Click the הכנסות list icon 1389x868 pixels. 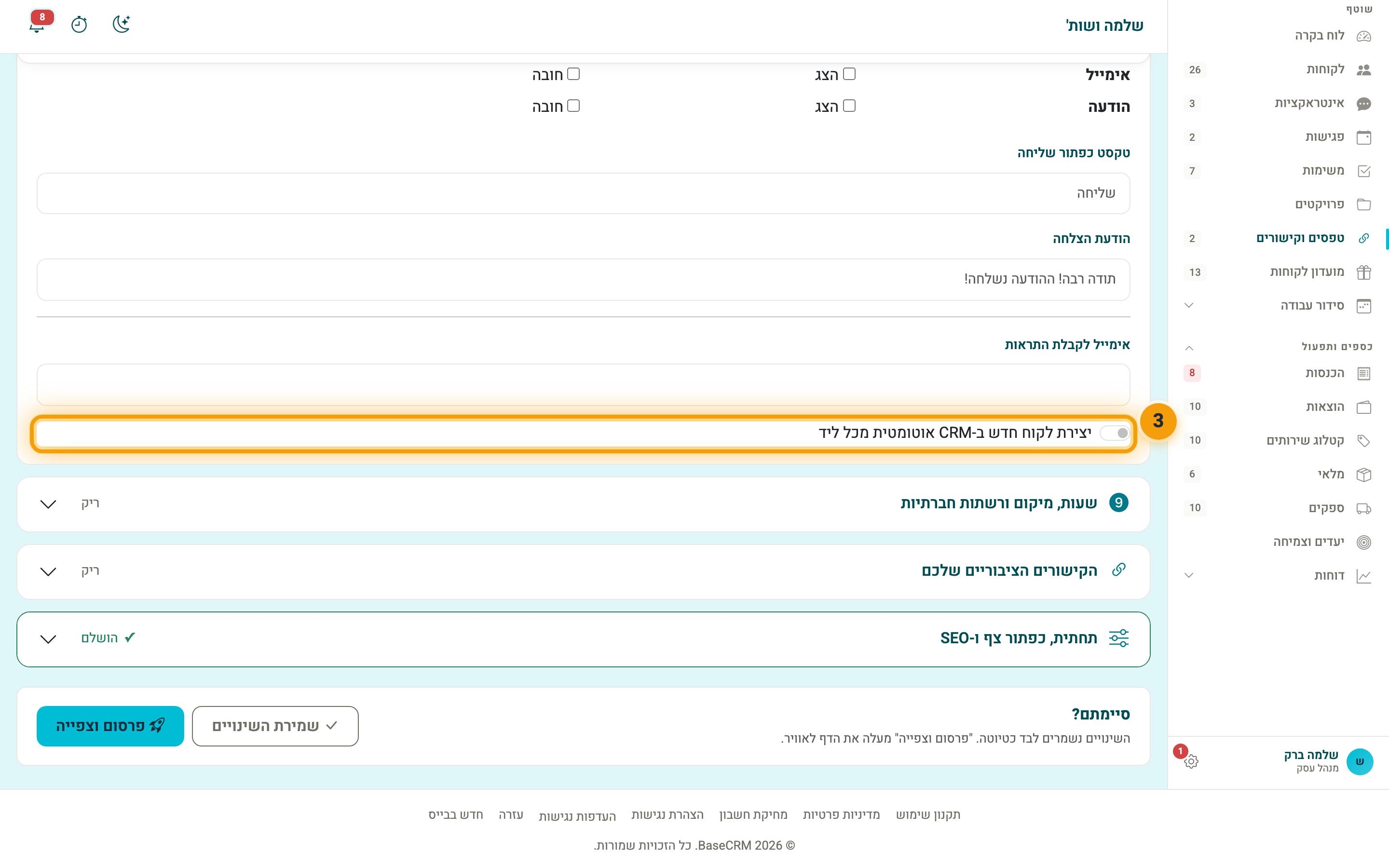click(x=1364, y=374)
